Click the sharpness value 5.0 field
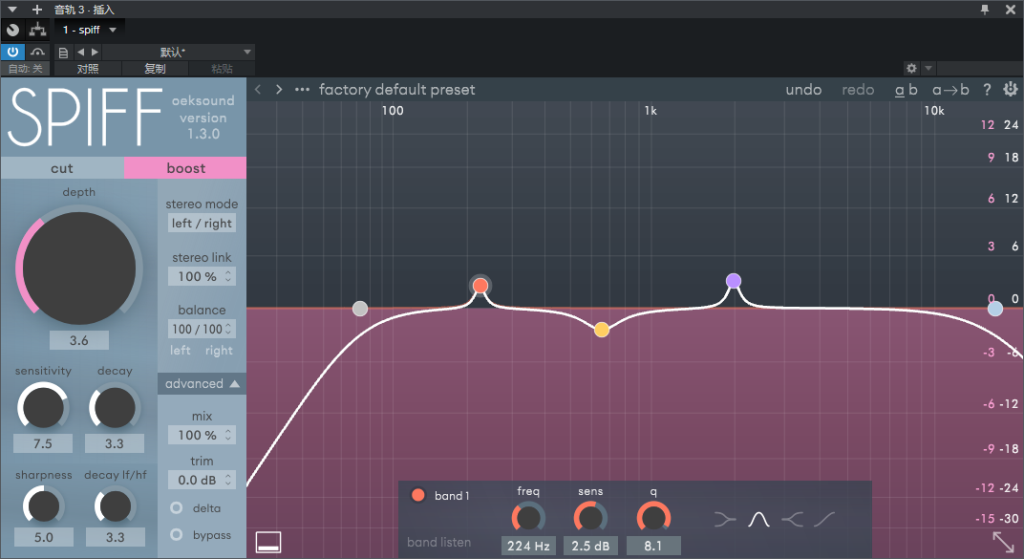1024x559 pixels. (x=43, y=537)
